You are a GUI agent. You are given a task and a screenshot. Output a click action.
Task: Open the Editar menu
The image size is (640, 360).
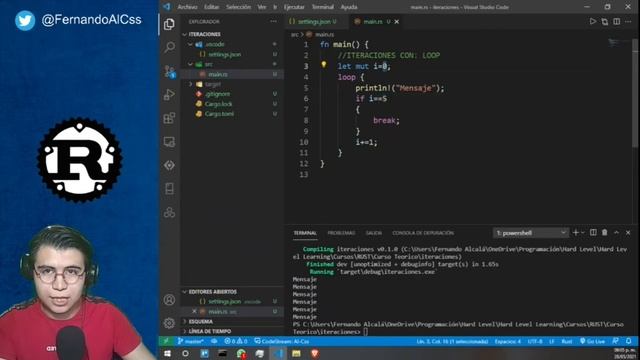pos(211,7)
